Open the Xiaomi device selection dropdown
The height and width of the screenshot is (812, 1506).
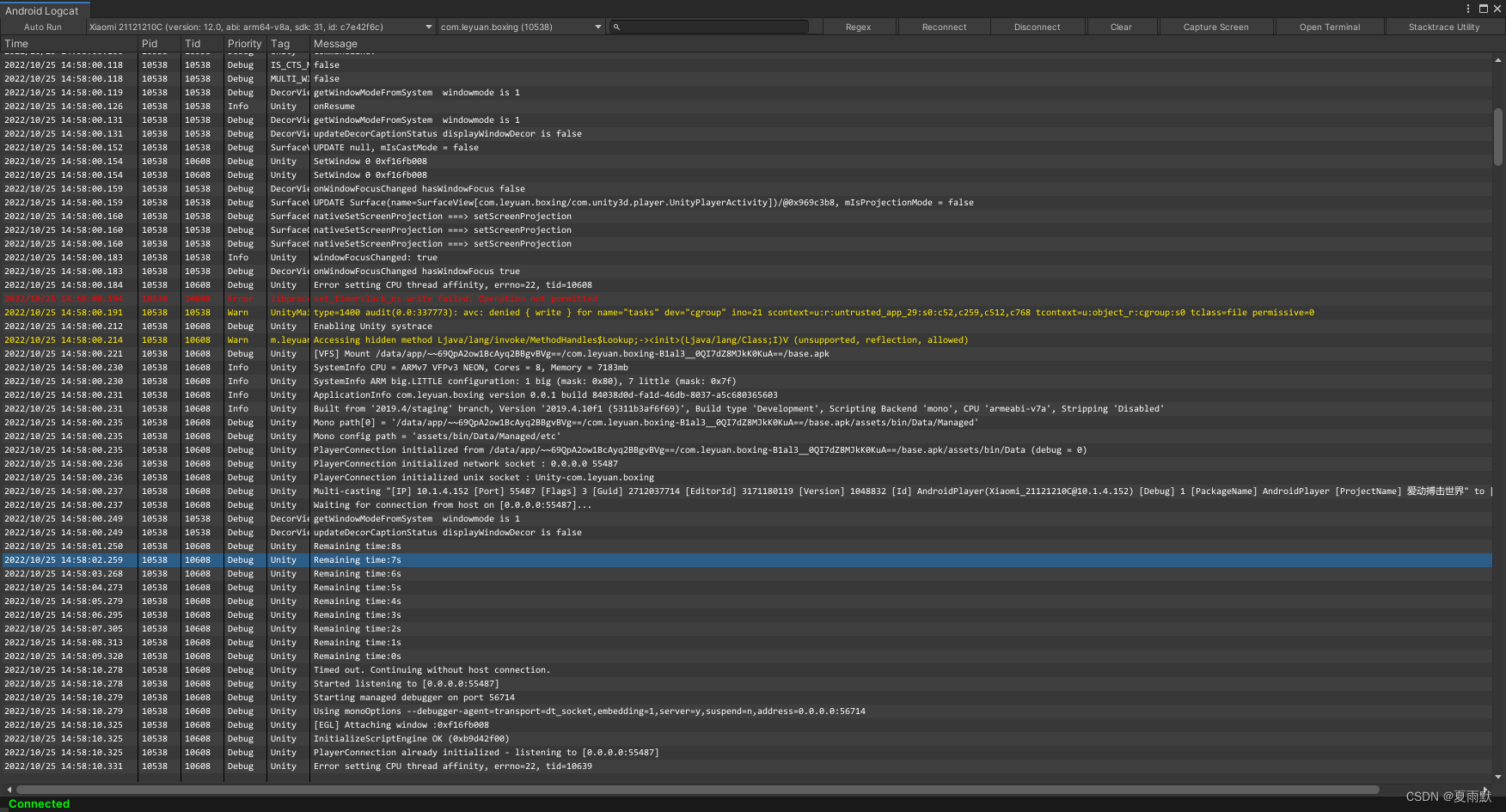(x=261, y=27)
